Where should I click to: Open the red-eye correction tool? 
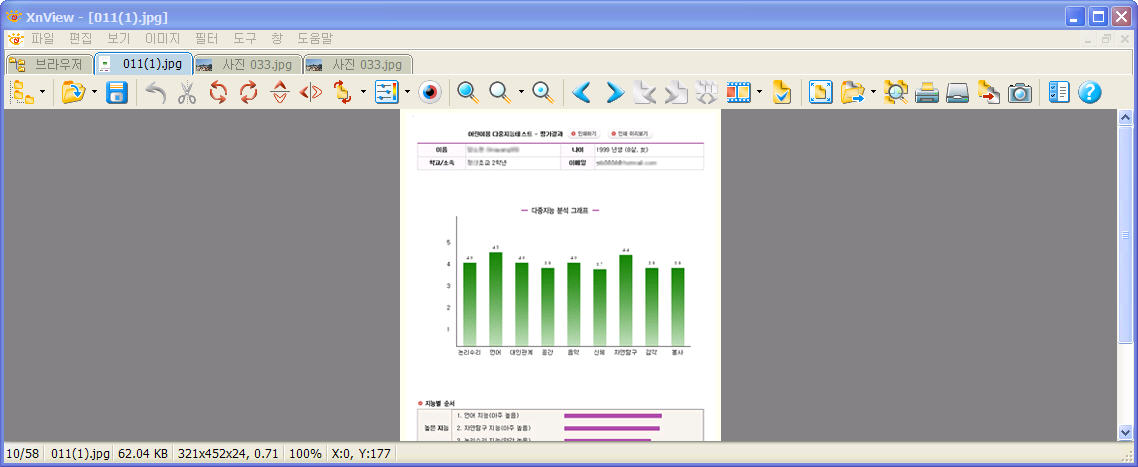pos(429,93)
